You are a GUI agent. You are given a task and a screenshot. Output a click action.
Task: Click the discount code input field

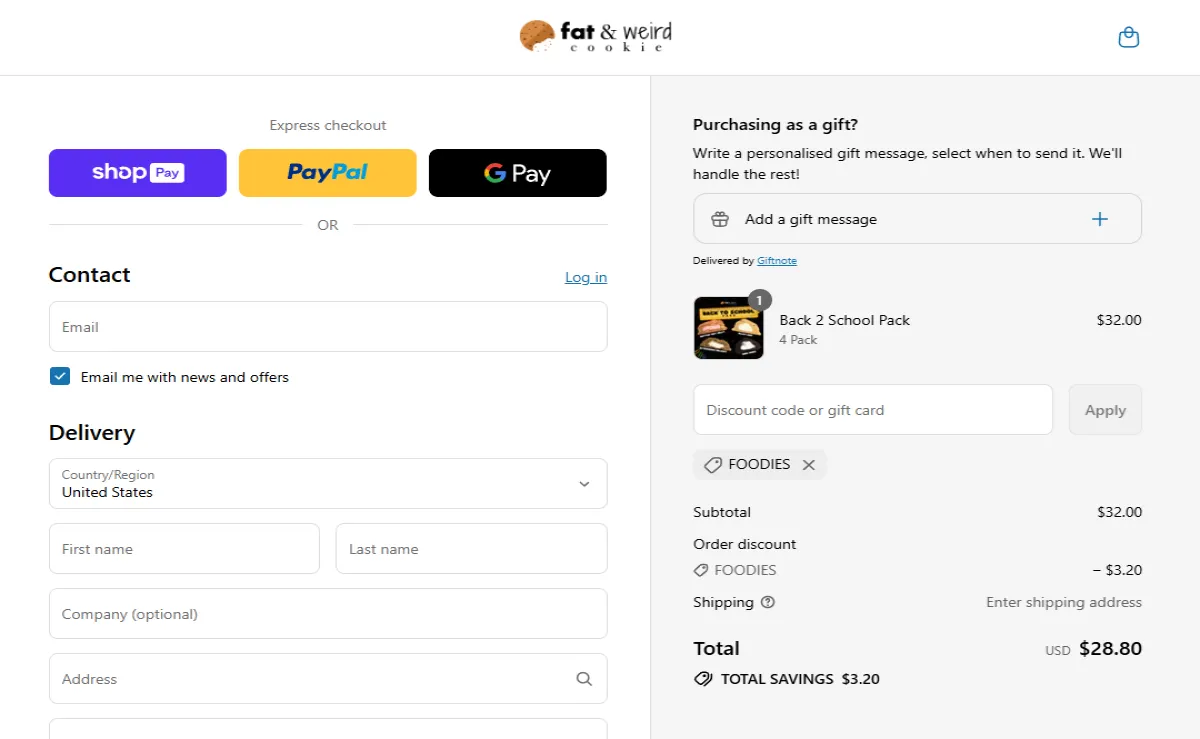coord(872,409)
